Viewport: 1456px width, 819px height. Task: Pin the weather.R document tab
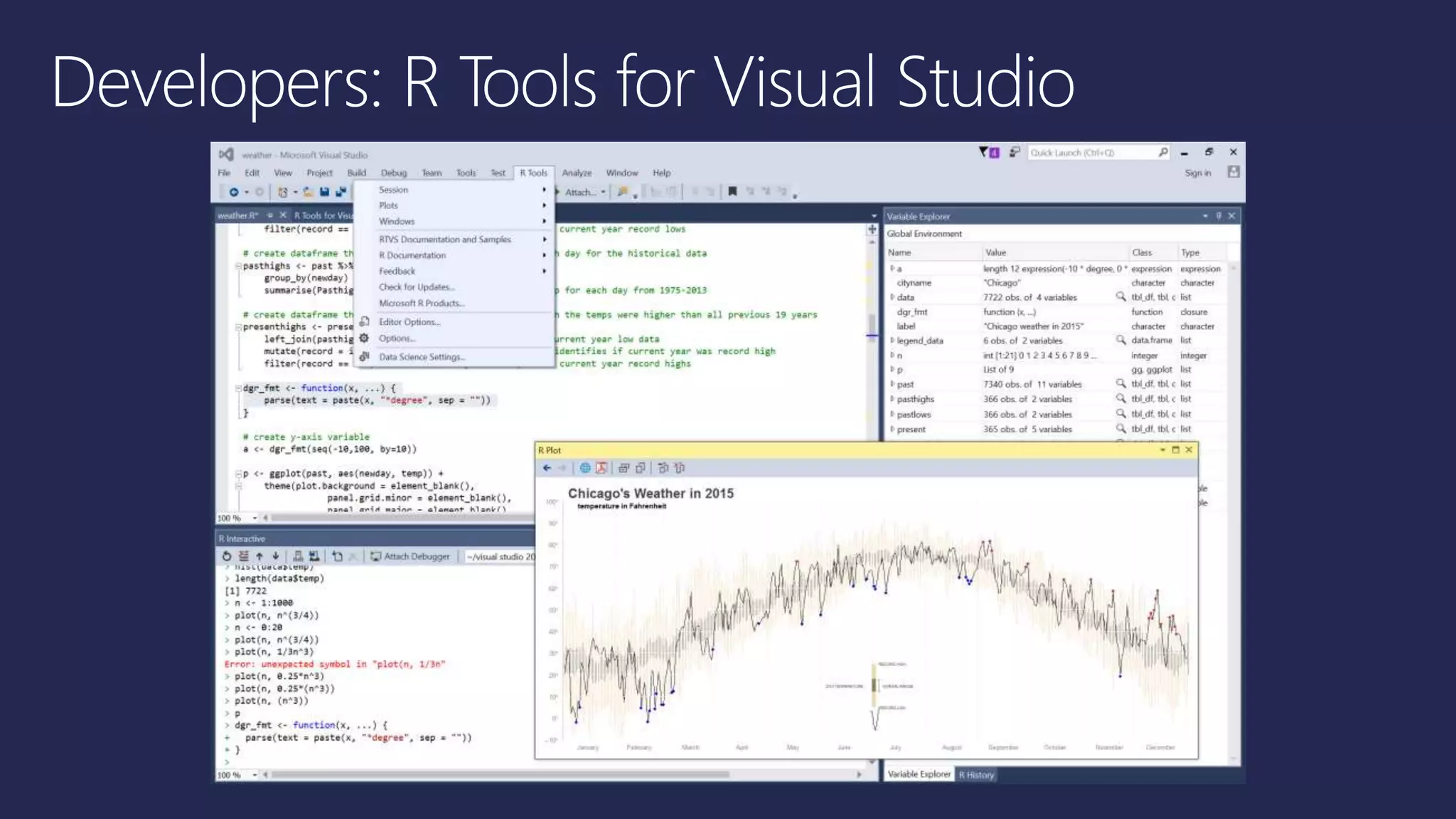click(x=270, y=215)
